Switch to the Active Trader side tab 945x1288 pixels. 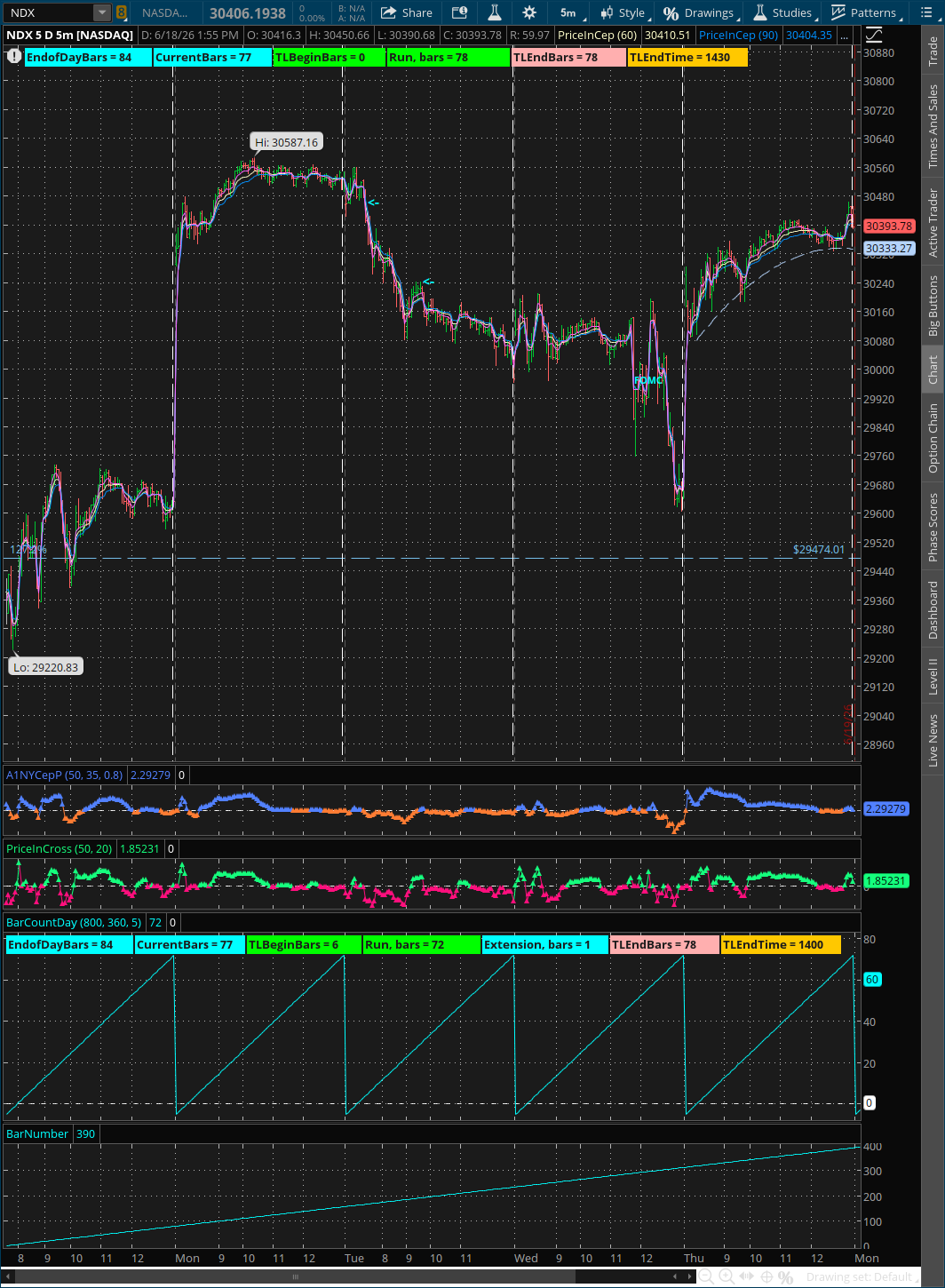coord(933,223)
